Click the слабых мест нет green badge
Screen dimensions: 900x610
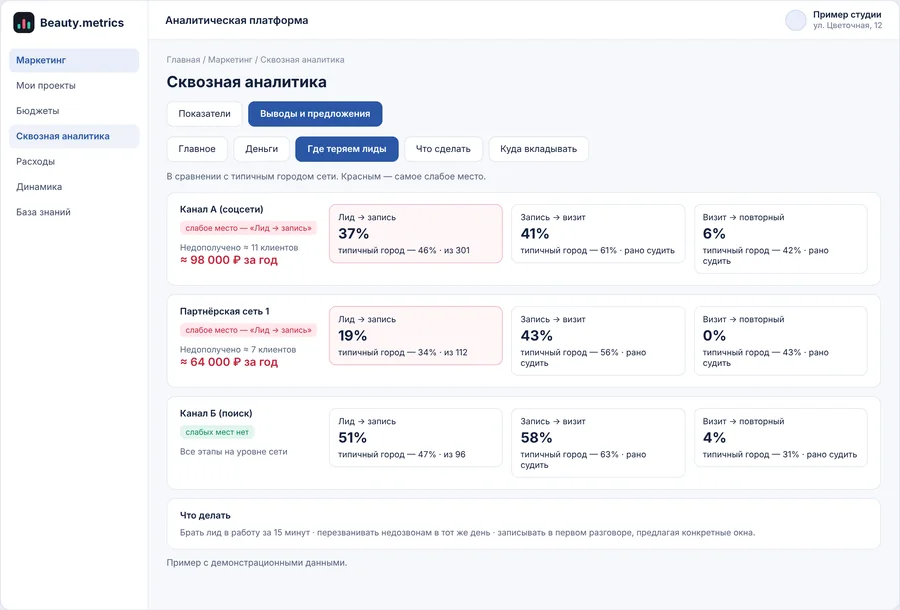217,432
